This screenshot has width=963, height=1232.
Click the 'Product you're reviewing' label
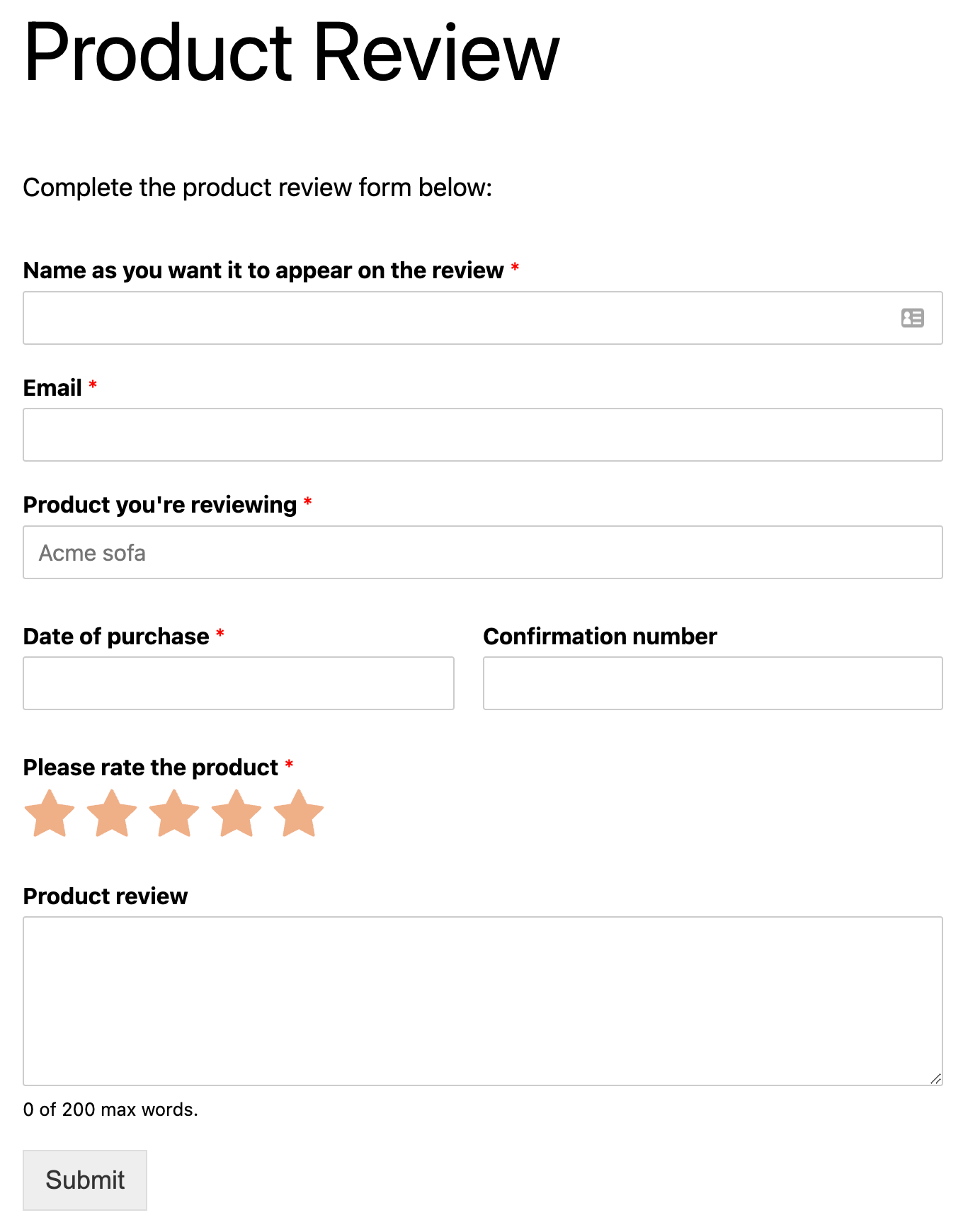[x=160, y=505]
